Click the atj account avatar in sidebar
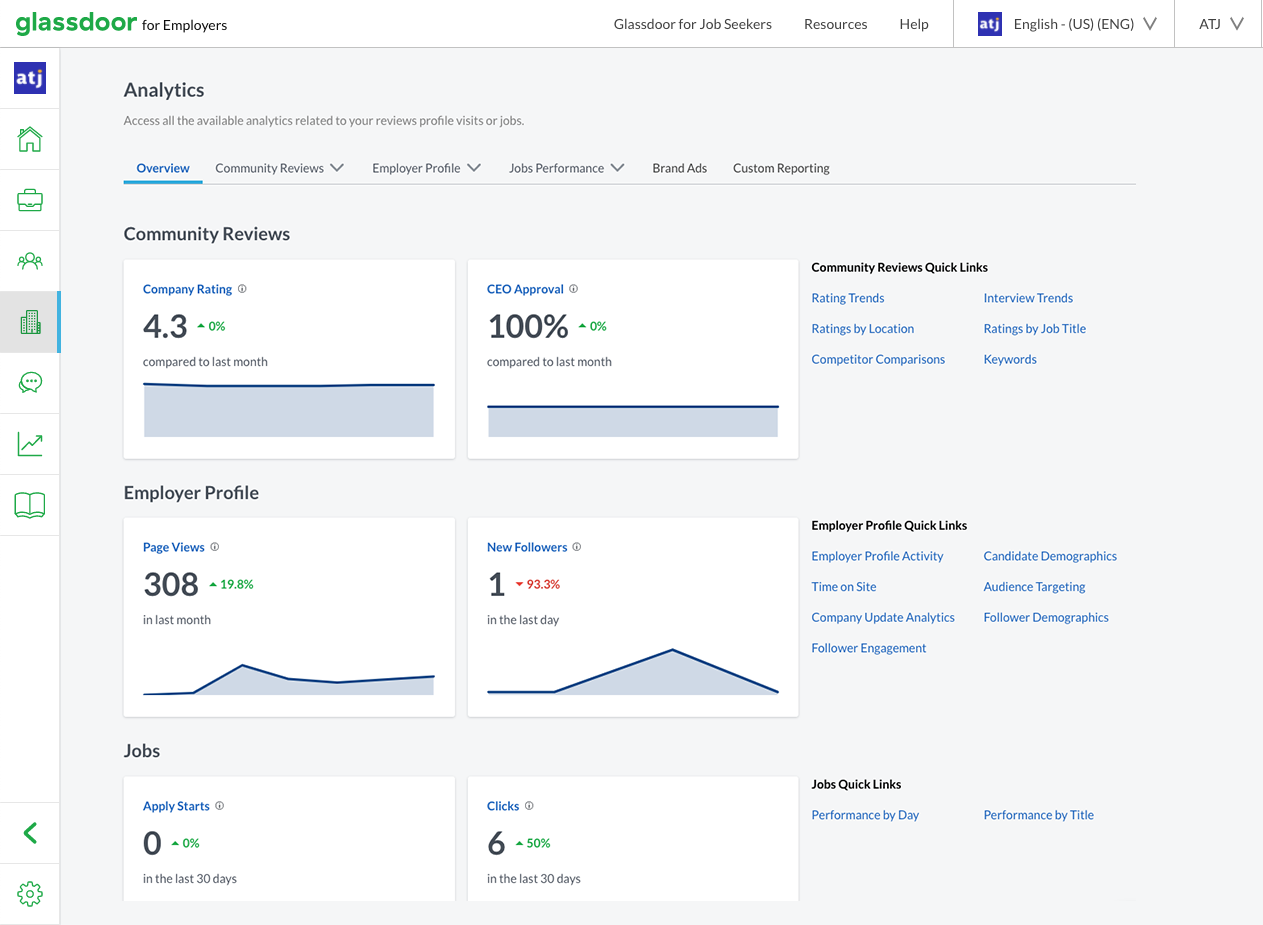Viewport: 1263px width, 925px height. (x=30, y=76)
